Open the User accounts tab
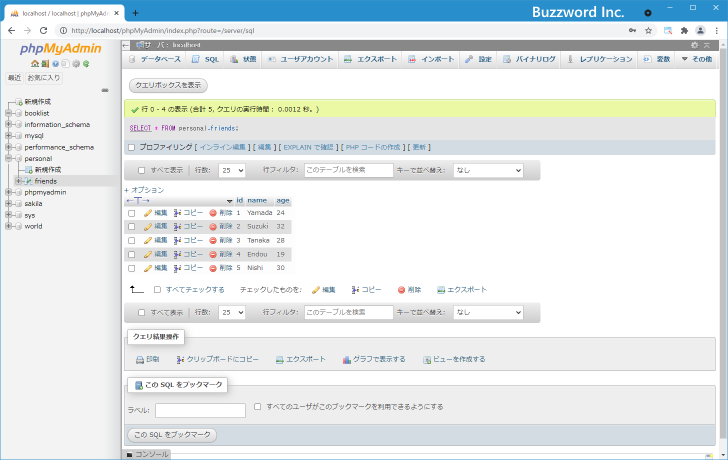 point(300,59)
